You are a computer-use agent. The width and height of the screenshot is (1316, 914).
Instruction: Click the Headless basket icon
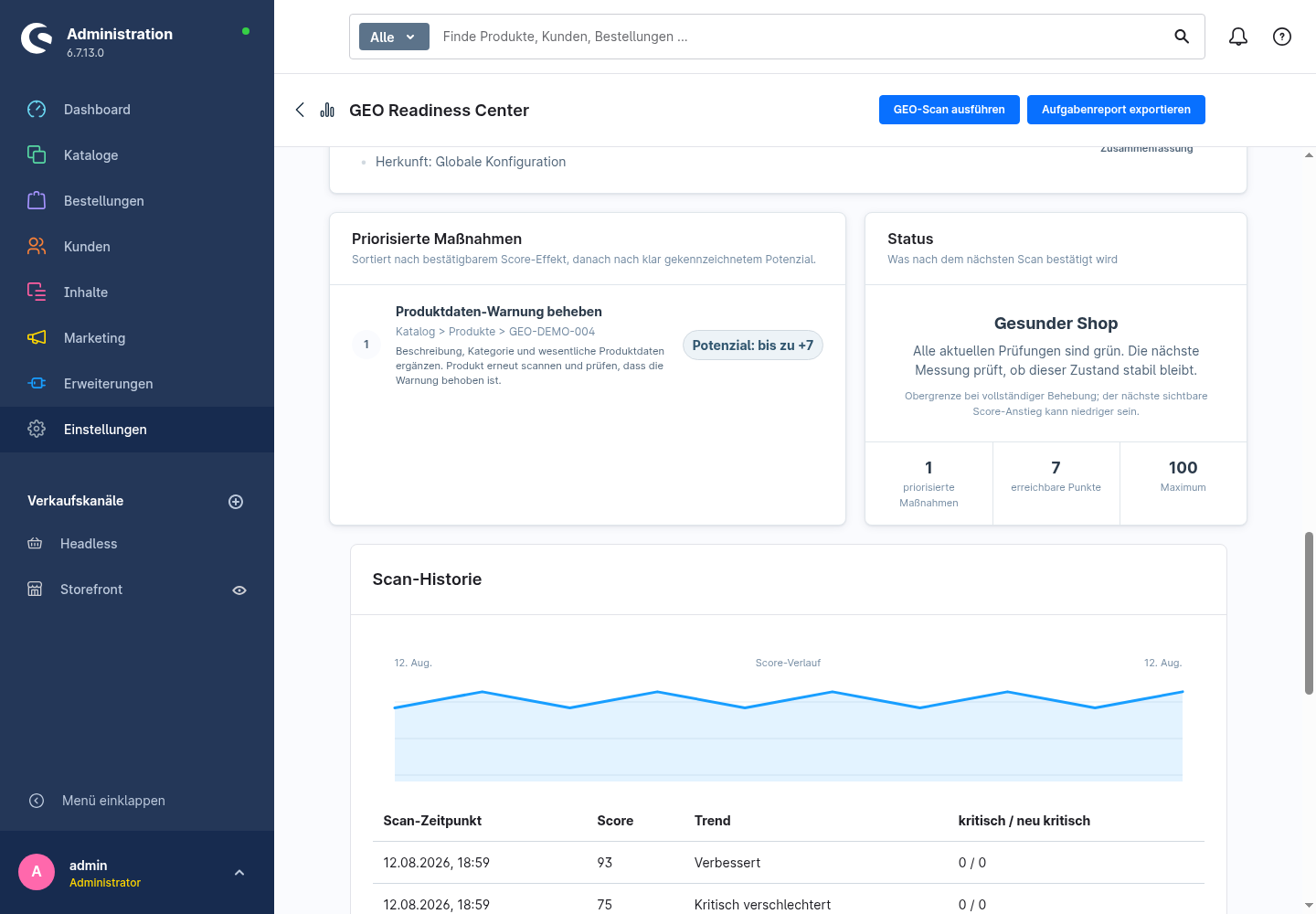coord(35,544)
